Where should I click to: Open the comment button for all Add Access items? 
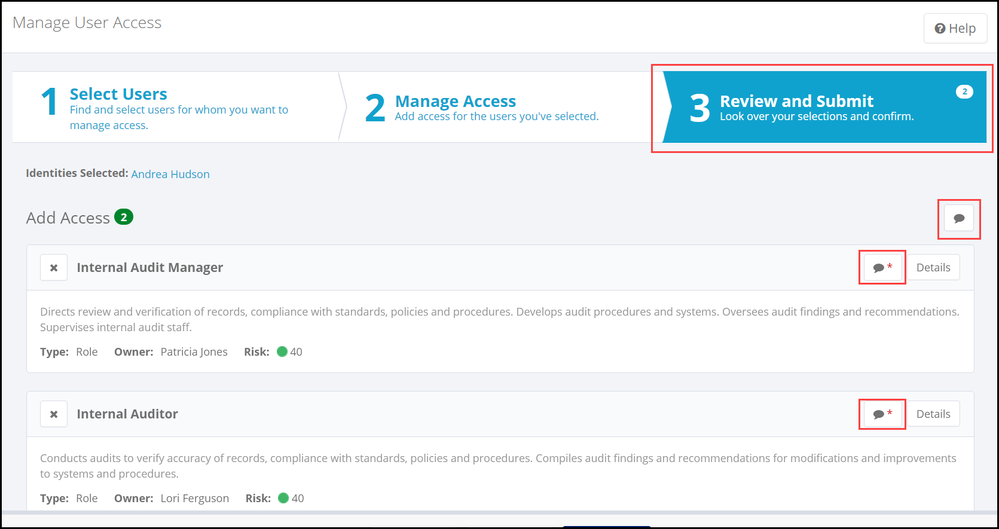pyautogui.click(x=959, y=218)
